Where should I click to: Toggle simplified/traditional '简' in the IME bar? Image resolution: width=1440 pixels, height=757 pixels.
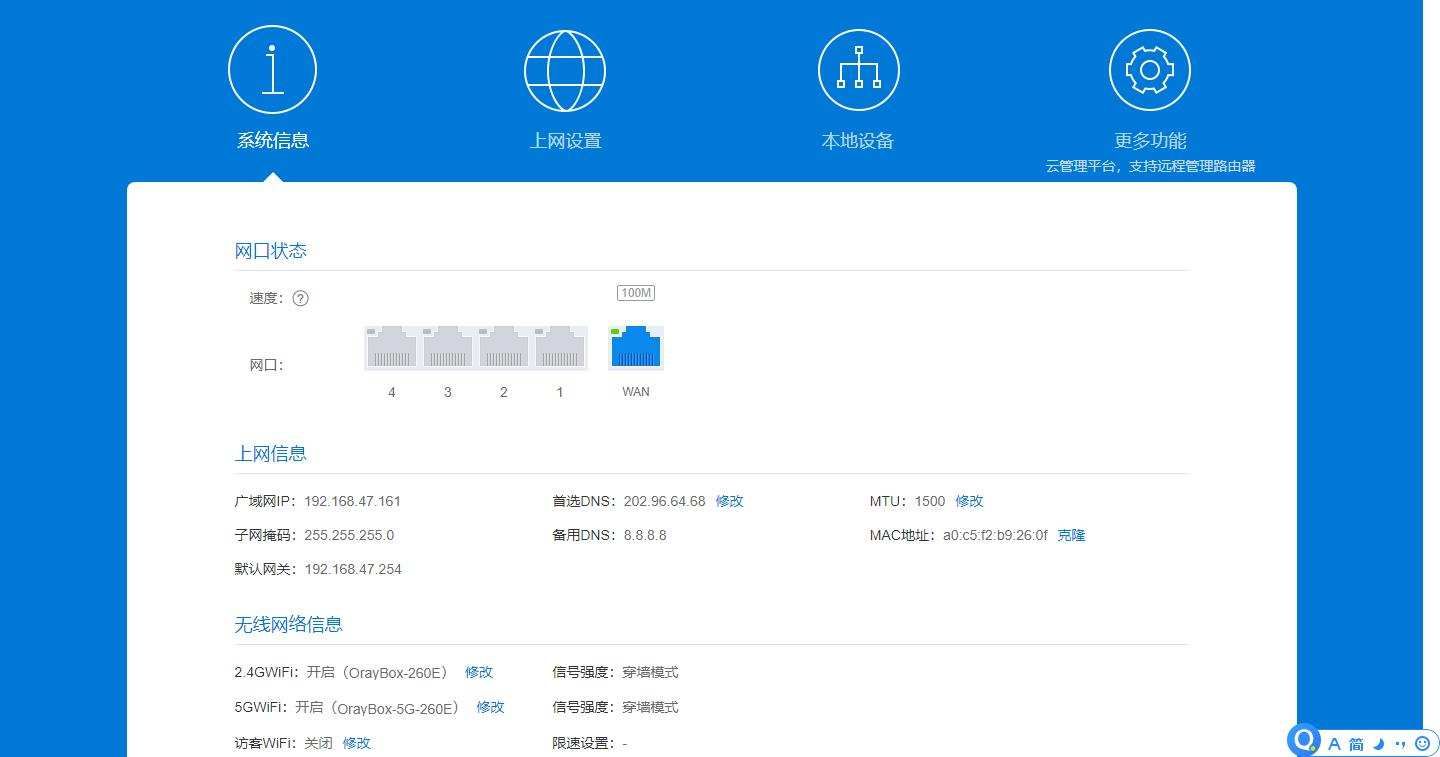coord(1356,743)
